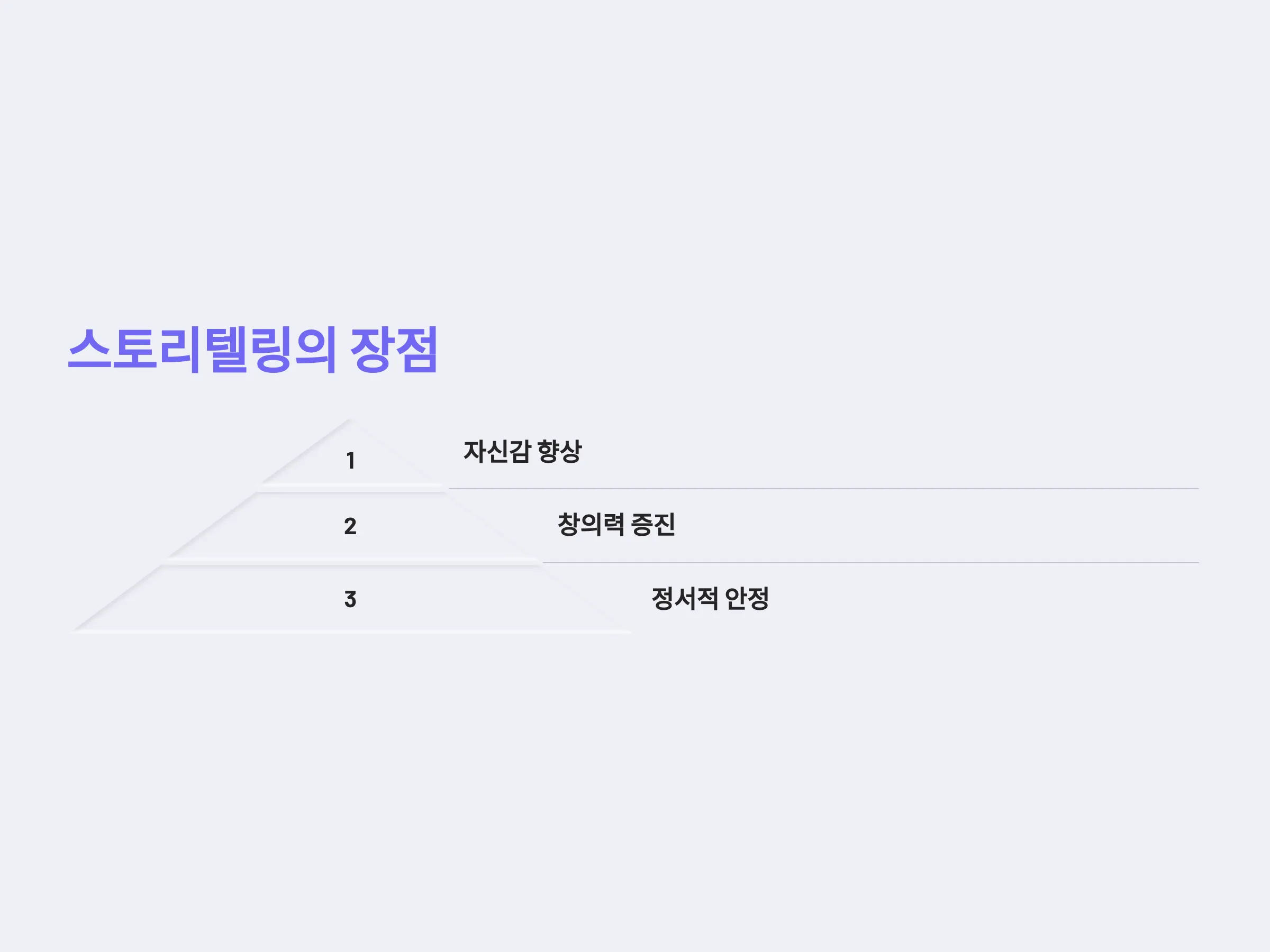Click the apex point of the pyramid
This screenshot has height=952, width=1270.
[350, 420]
